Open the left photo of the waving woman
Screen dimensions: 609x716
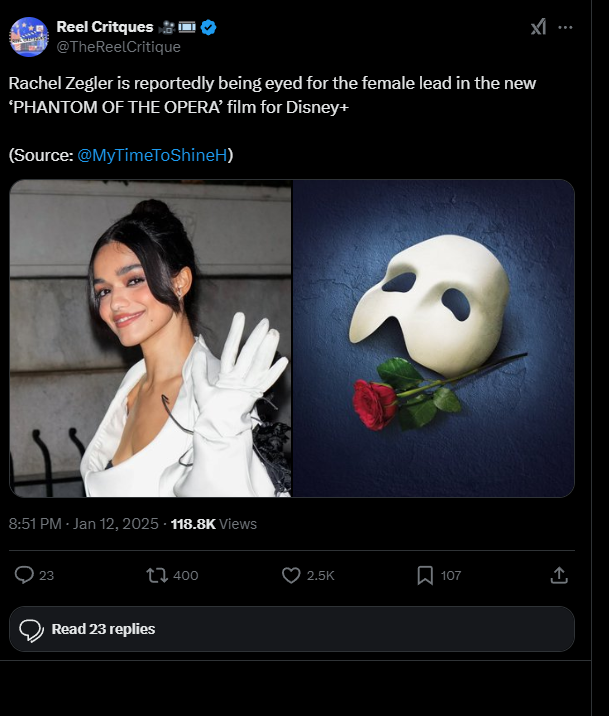(x=151, y=338)
